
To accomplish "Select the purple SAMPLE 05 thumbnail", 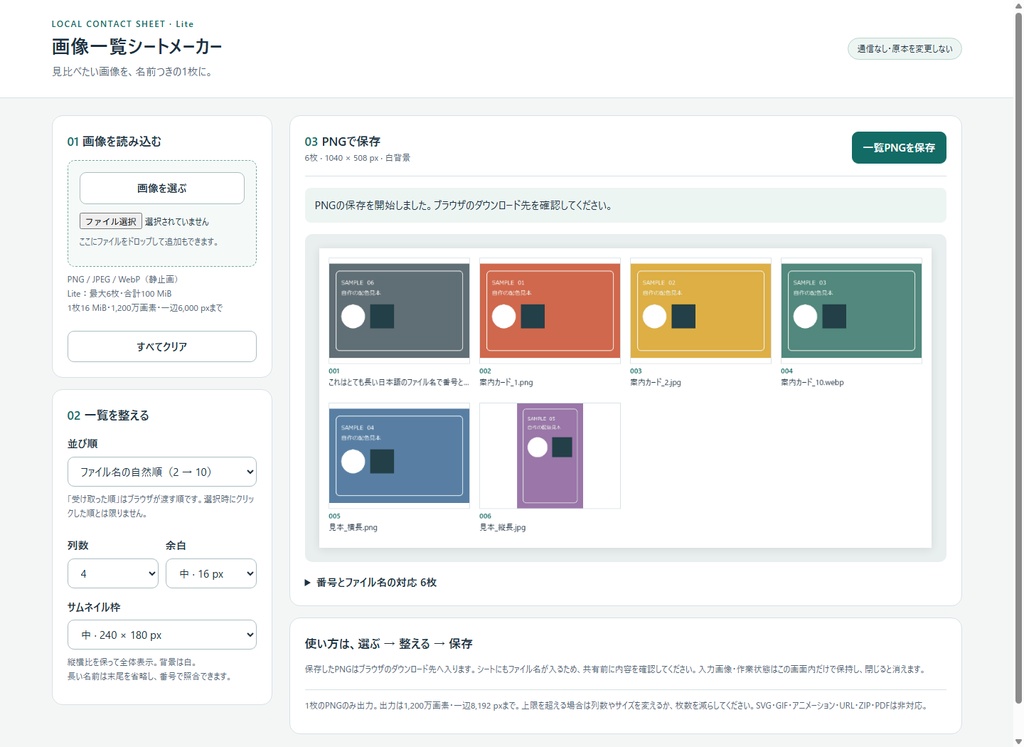I will tap(550, 456).
